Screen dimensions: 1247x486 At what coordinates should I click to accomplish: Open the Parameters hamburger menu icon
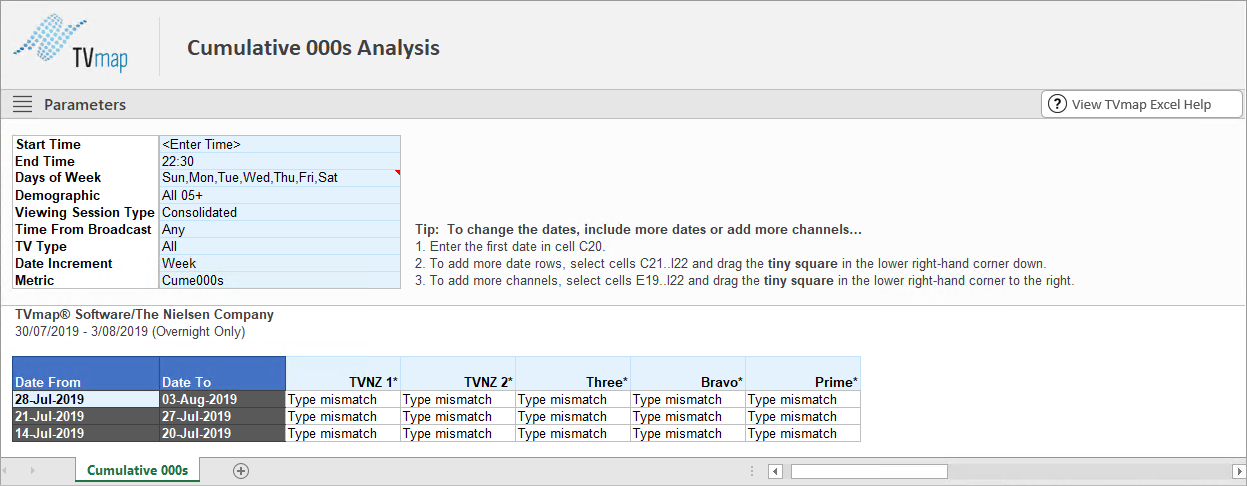22,104
